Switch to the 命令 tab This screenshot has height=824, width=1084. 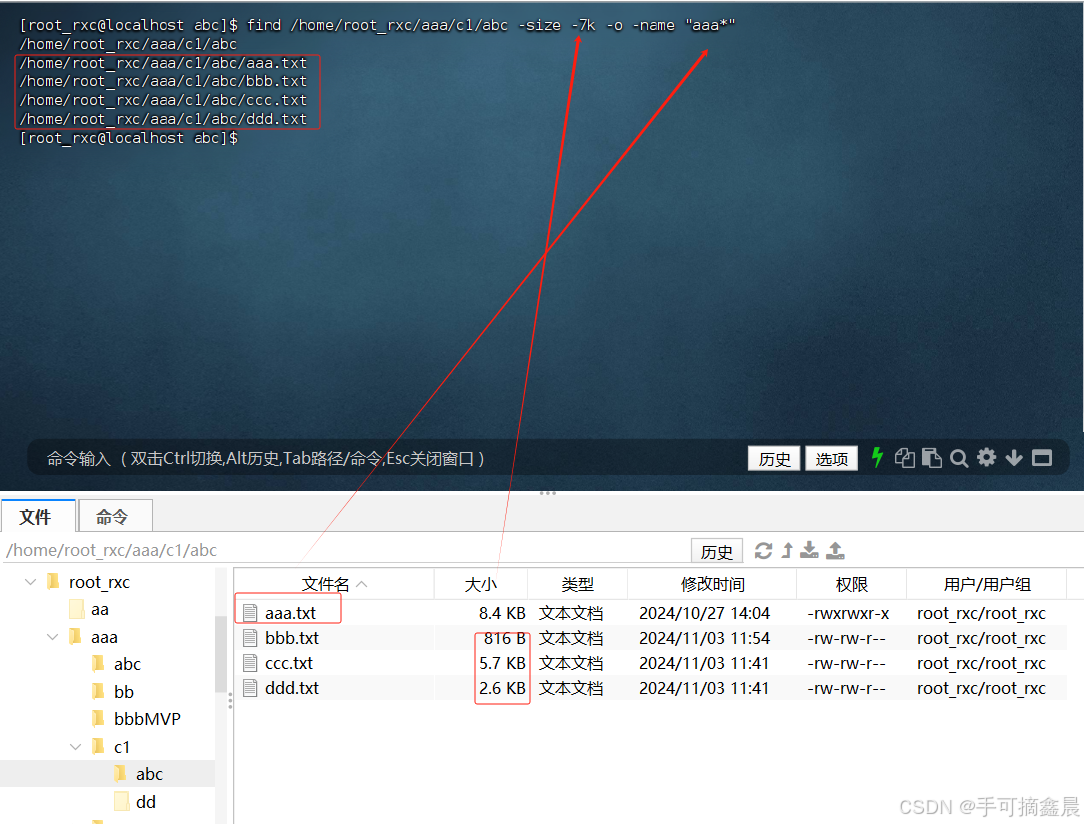pos(114,516)
